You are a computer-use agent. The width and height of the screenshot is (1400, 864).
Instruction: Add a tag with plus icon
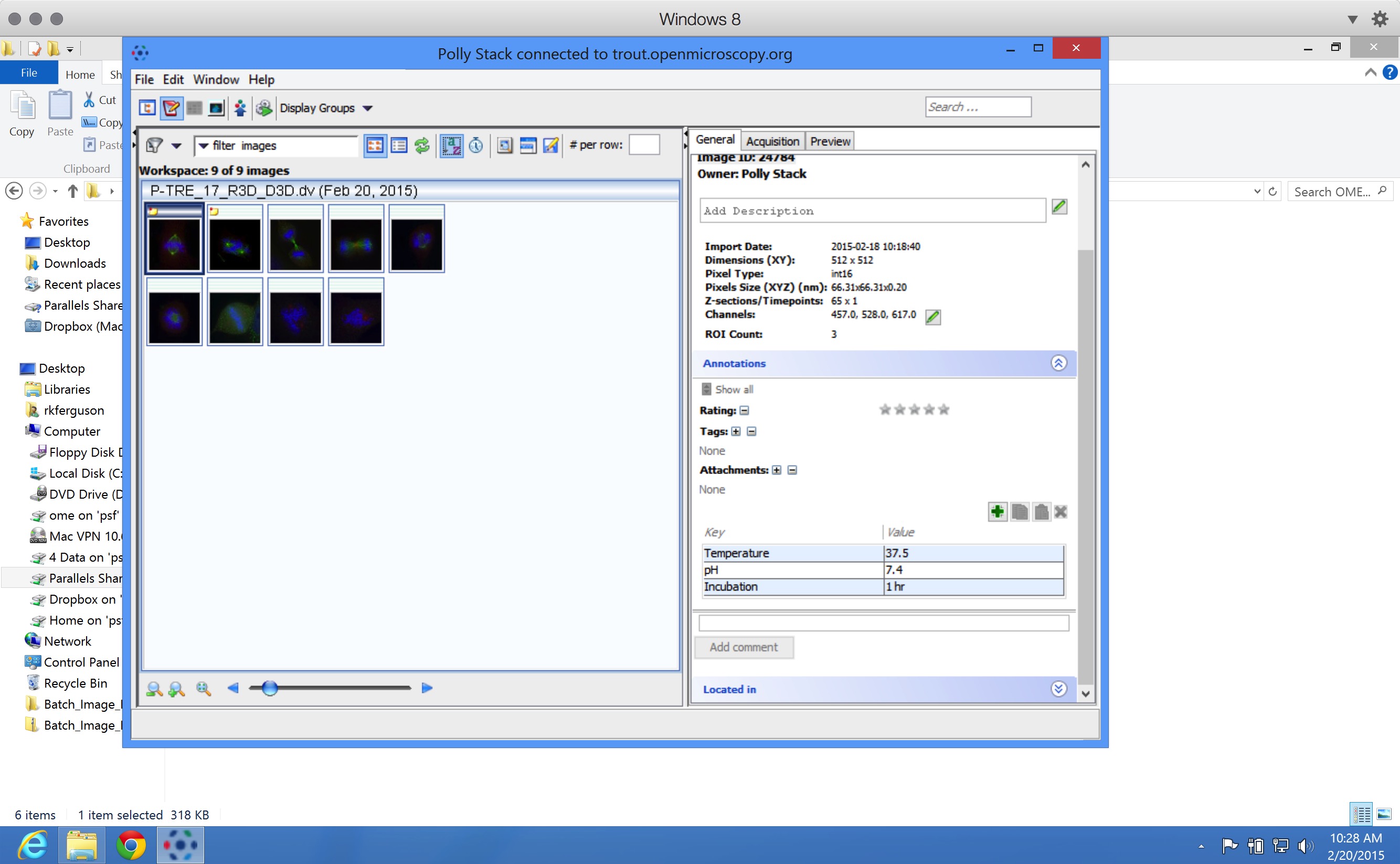(736, 431)
